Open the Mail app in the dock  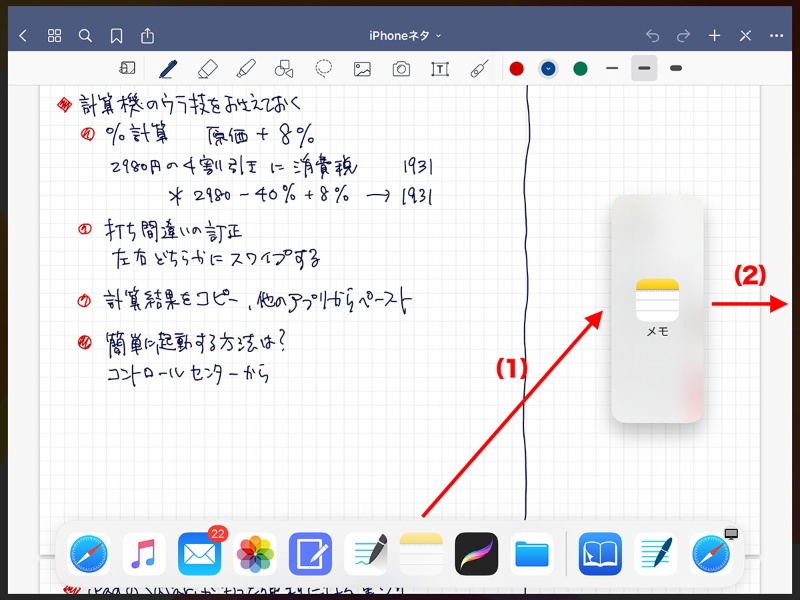click(199, 553)
